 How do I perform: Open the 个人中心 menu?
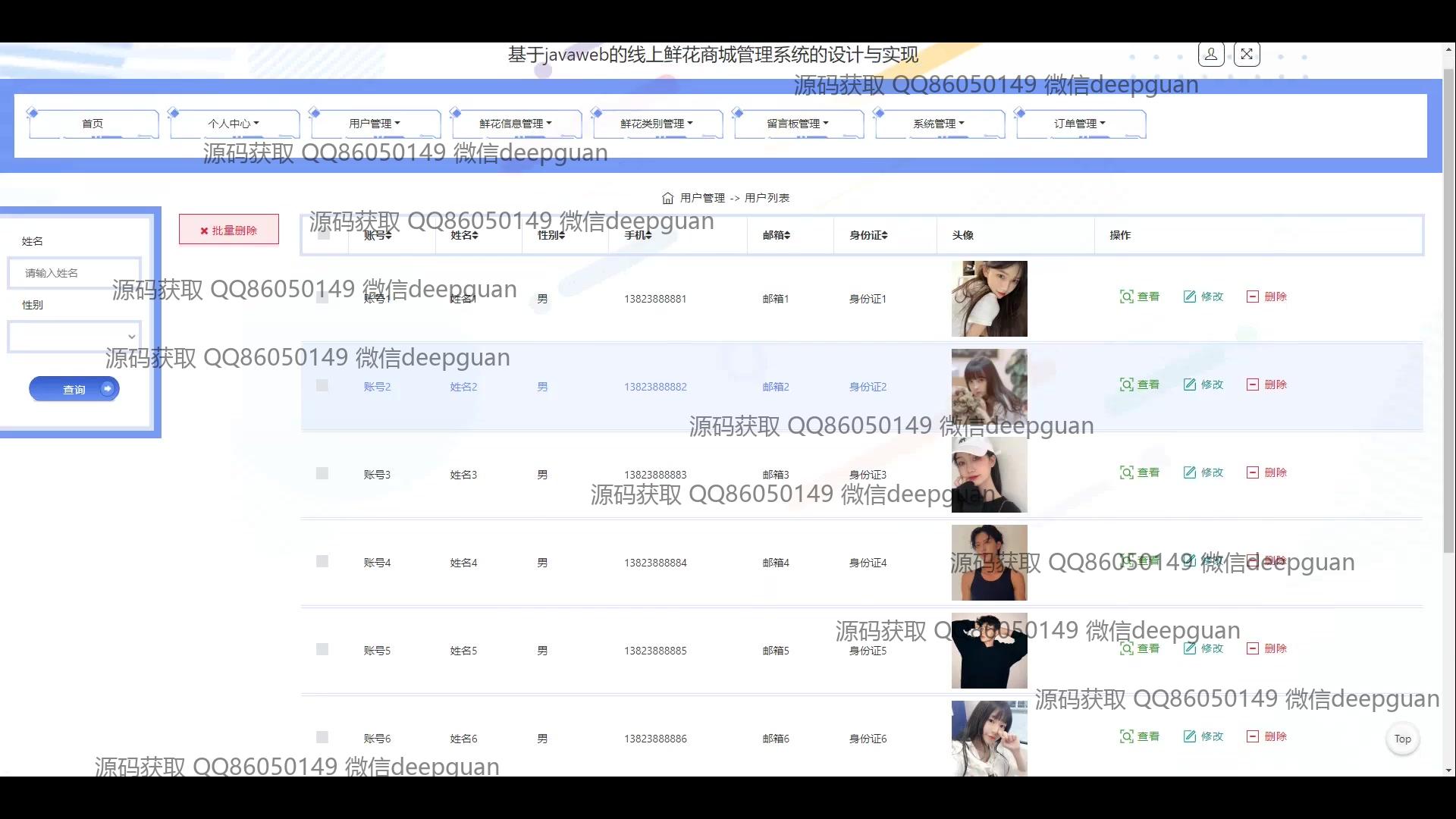coord(234,123)
